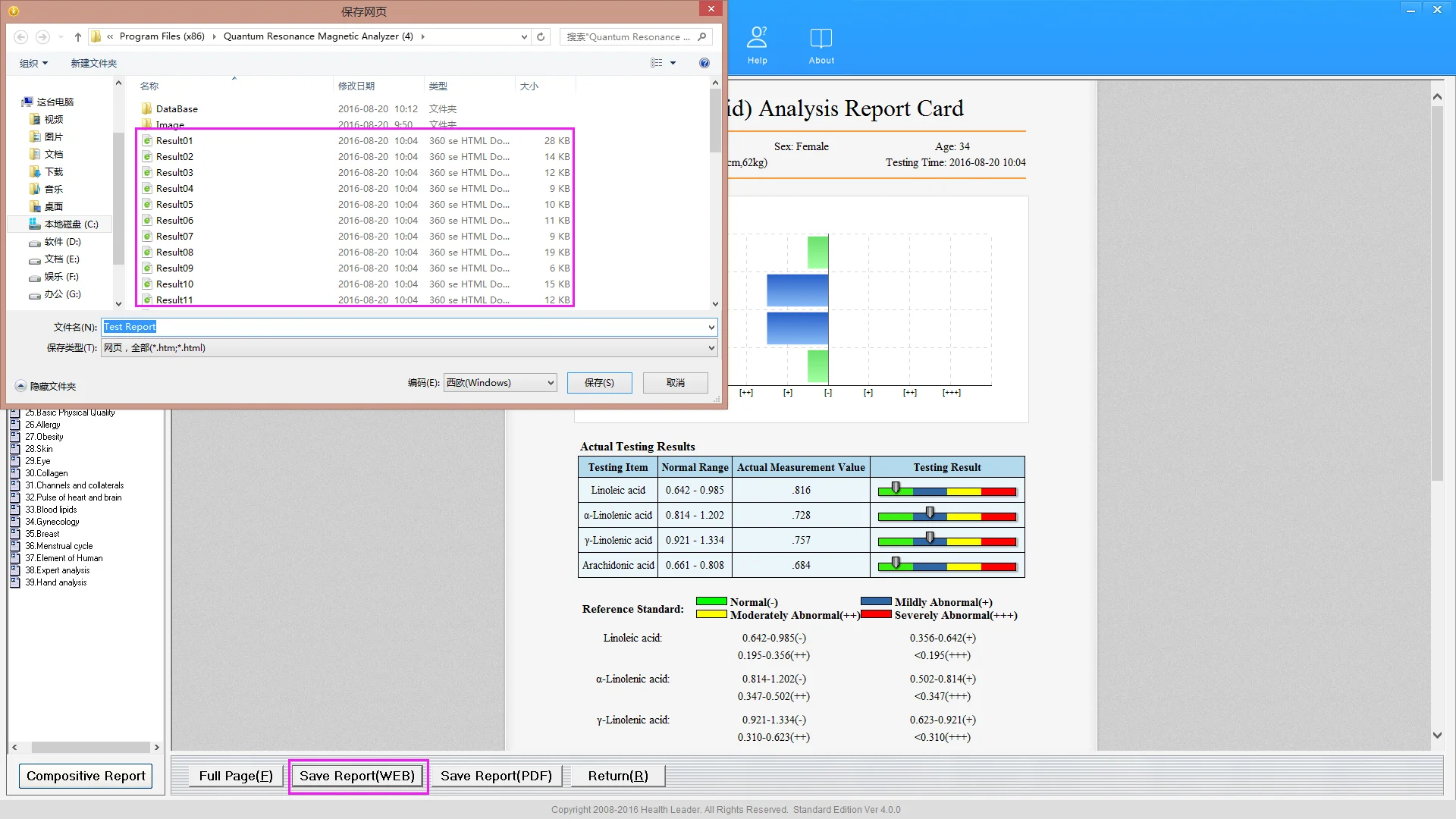This screenshot has height=819, width=1456.
Task: Open the 组织 organize menu
Action: (33, 63)
